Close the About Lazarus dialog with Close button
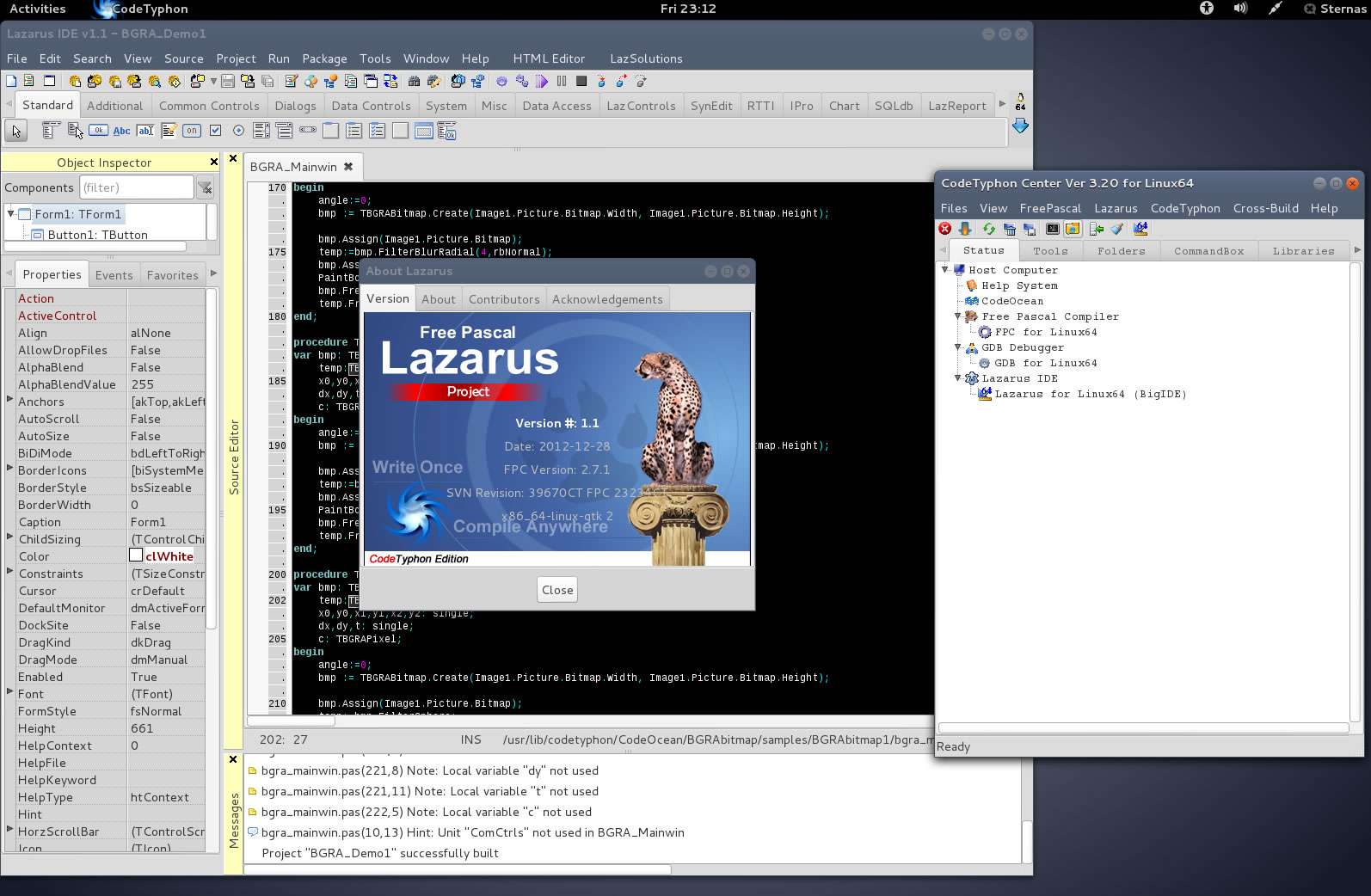Viewport: 1371px width, 896px height. (557, 590)
